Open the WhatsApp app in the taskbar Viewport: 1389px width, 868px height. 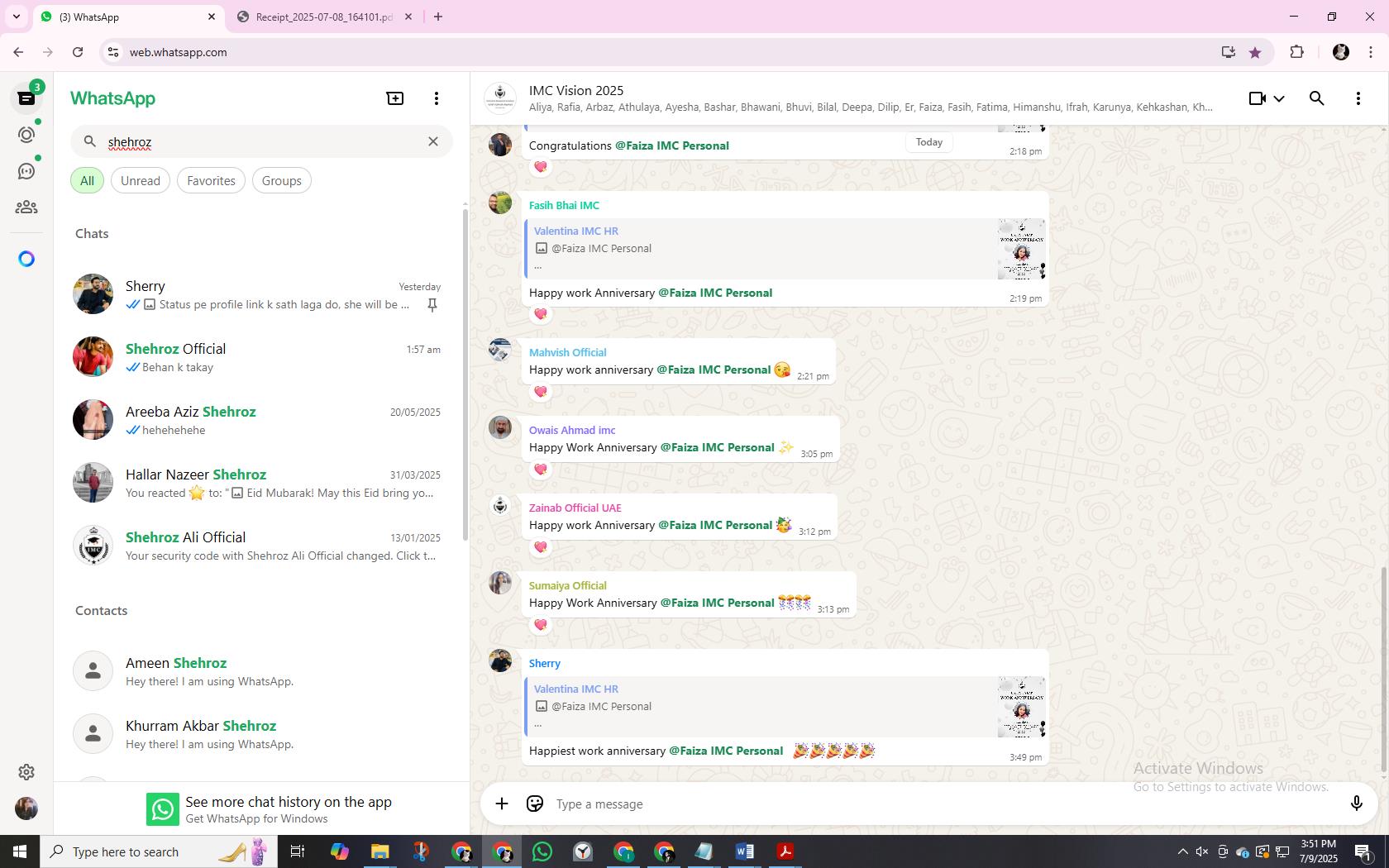[542, 851]
